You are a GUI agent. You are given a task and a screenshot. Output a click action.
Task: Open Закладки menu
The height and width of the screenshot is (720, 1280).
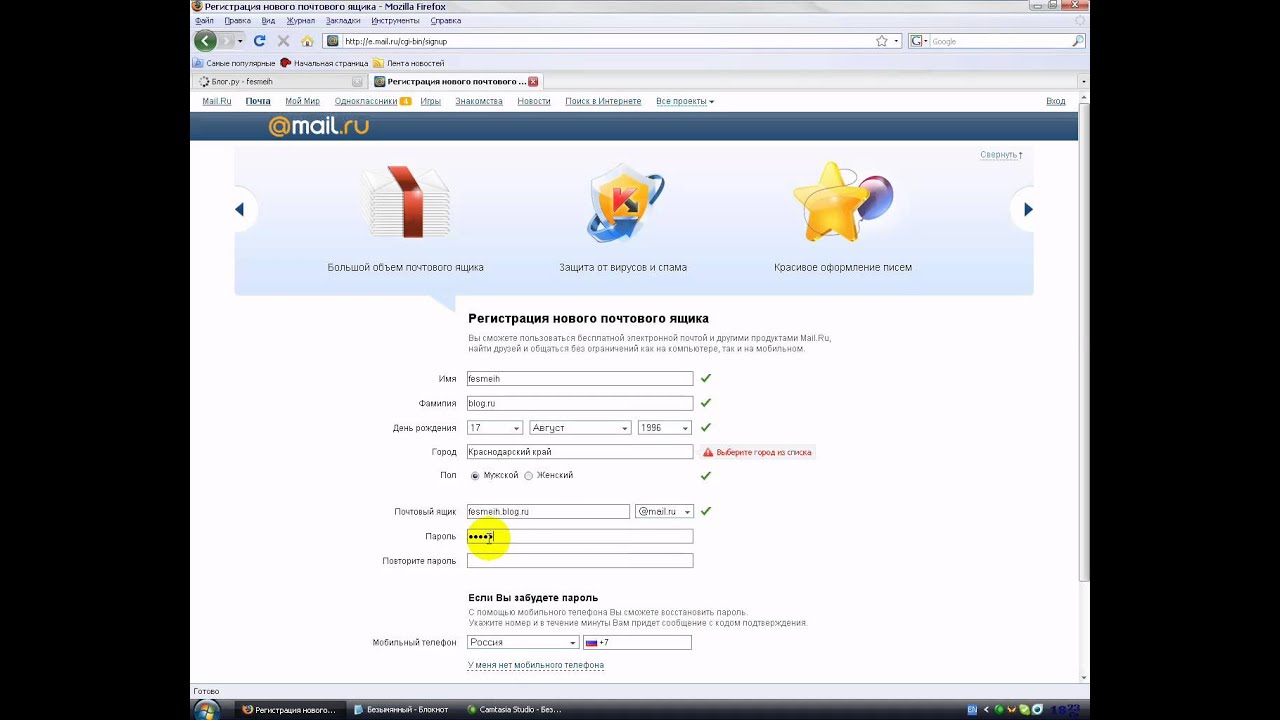(x=343, y=20)
